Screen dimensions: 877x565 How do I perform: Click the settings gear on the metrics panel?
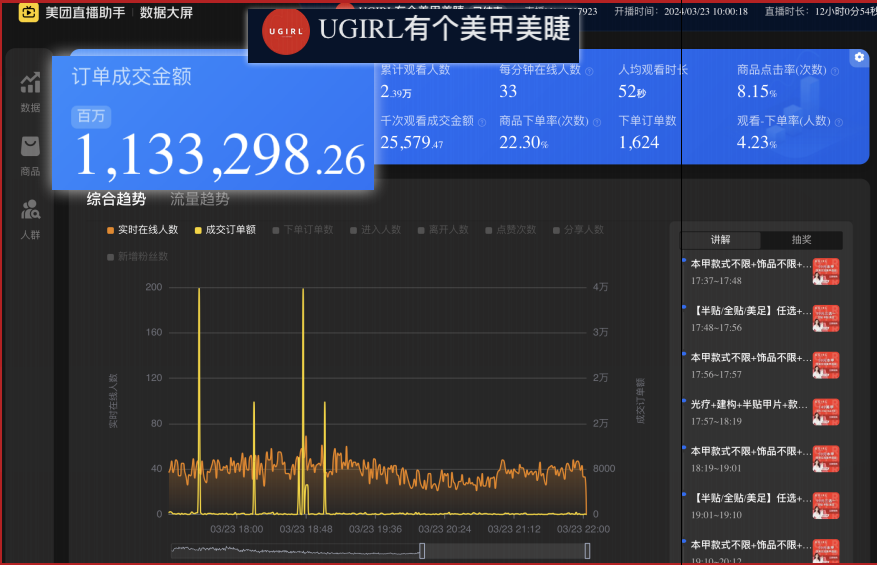[859, 58]
